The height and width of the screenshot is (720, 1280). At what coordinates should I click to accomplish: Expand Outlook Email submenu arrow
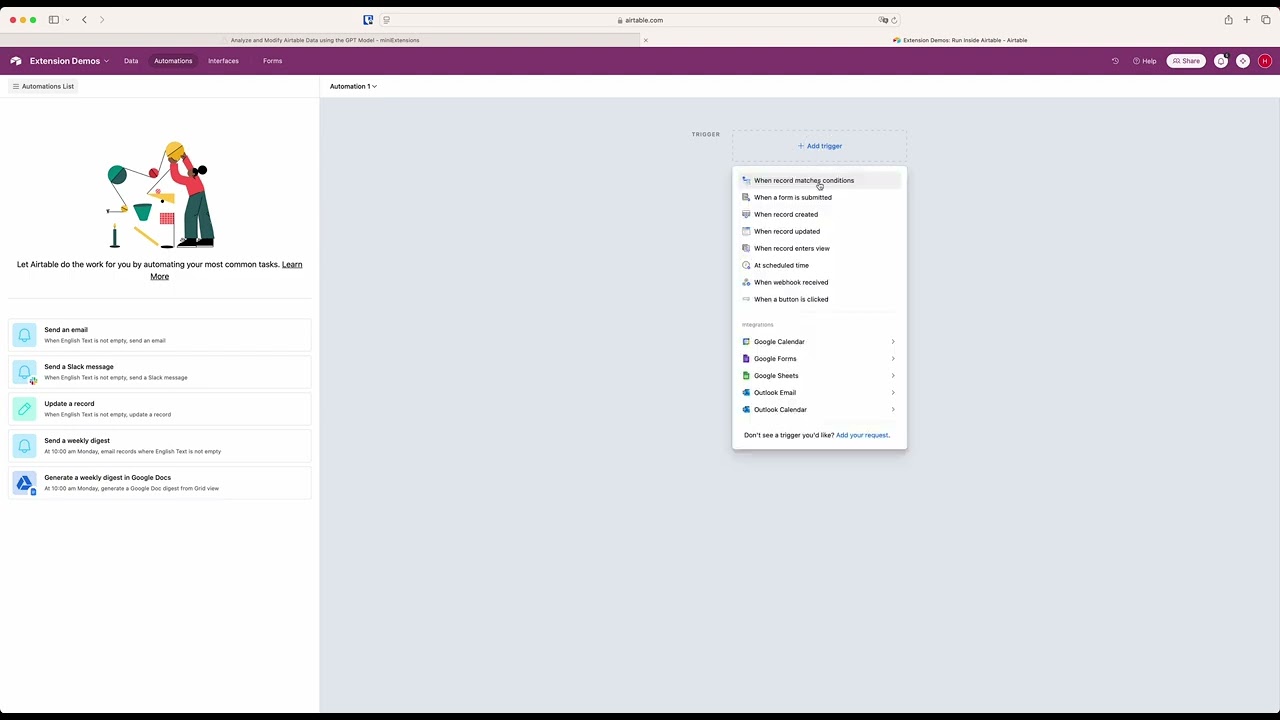(x=893, y=393)
